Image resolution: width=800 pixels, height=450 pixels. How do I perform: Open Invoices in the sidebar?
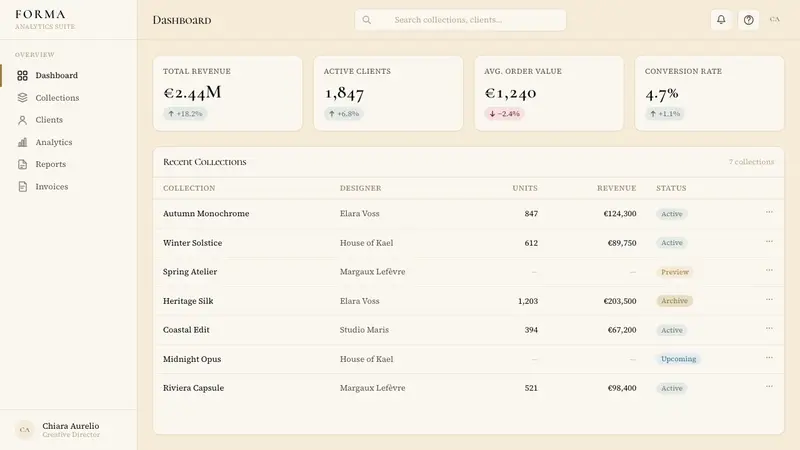68,187
